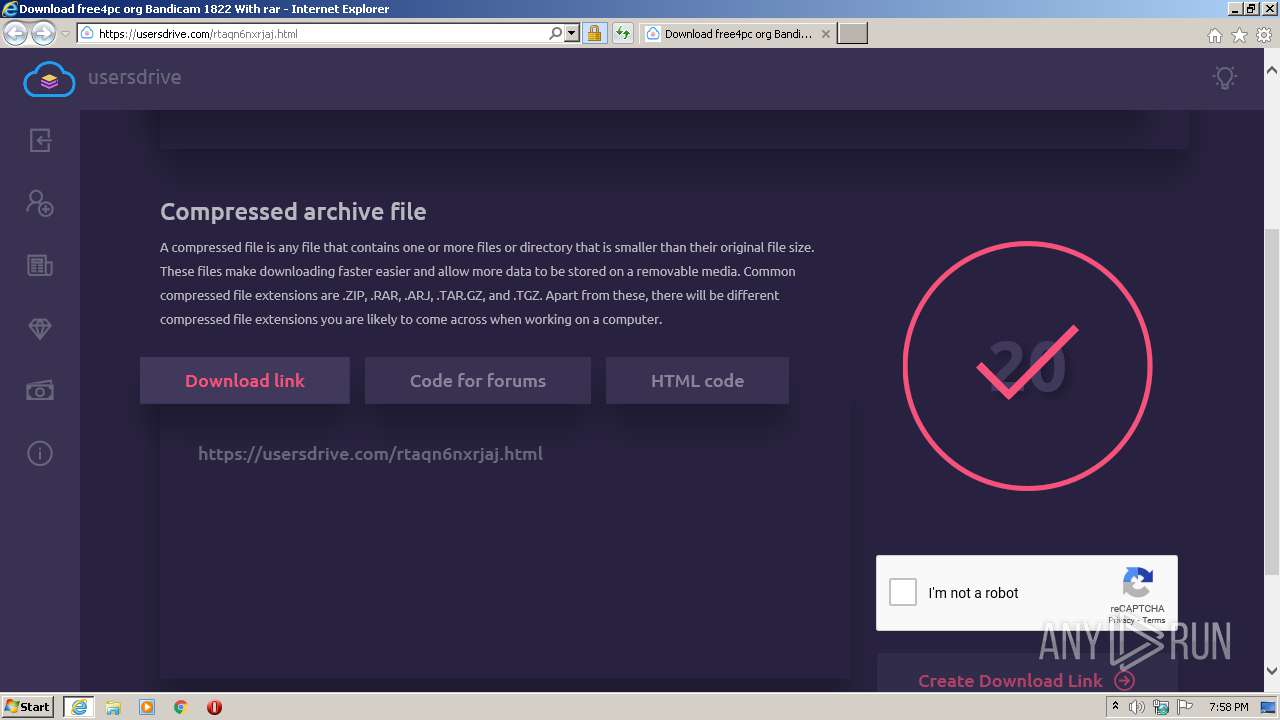Click the volume speaker tray icon

(x=1137, y=707)
